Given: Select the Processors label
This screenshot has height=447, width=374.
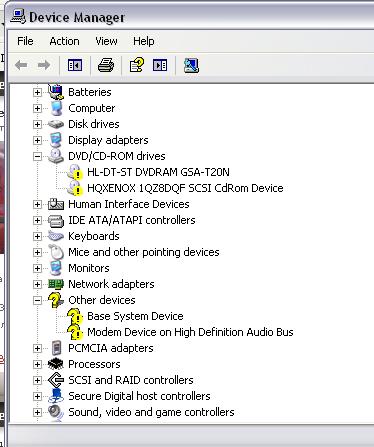Looking at the screenshot, I should click(94, 364).
